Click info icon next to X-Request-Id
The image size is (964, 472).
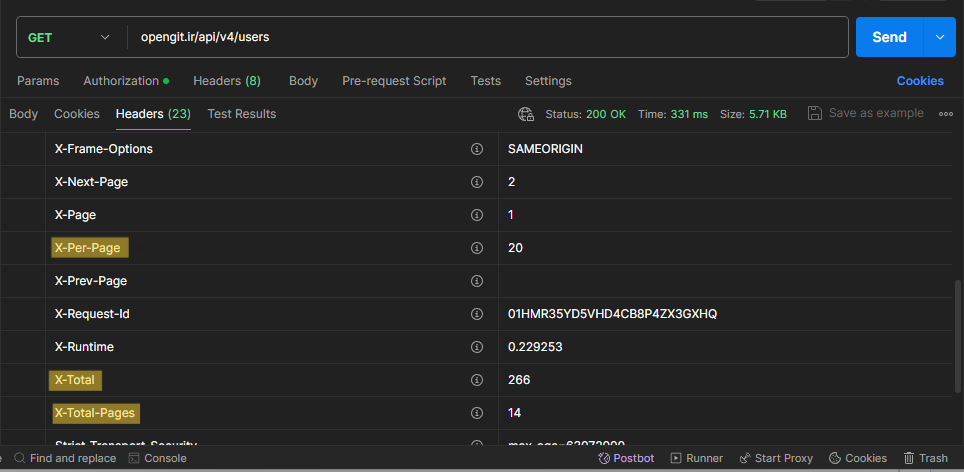(477, 314)
